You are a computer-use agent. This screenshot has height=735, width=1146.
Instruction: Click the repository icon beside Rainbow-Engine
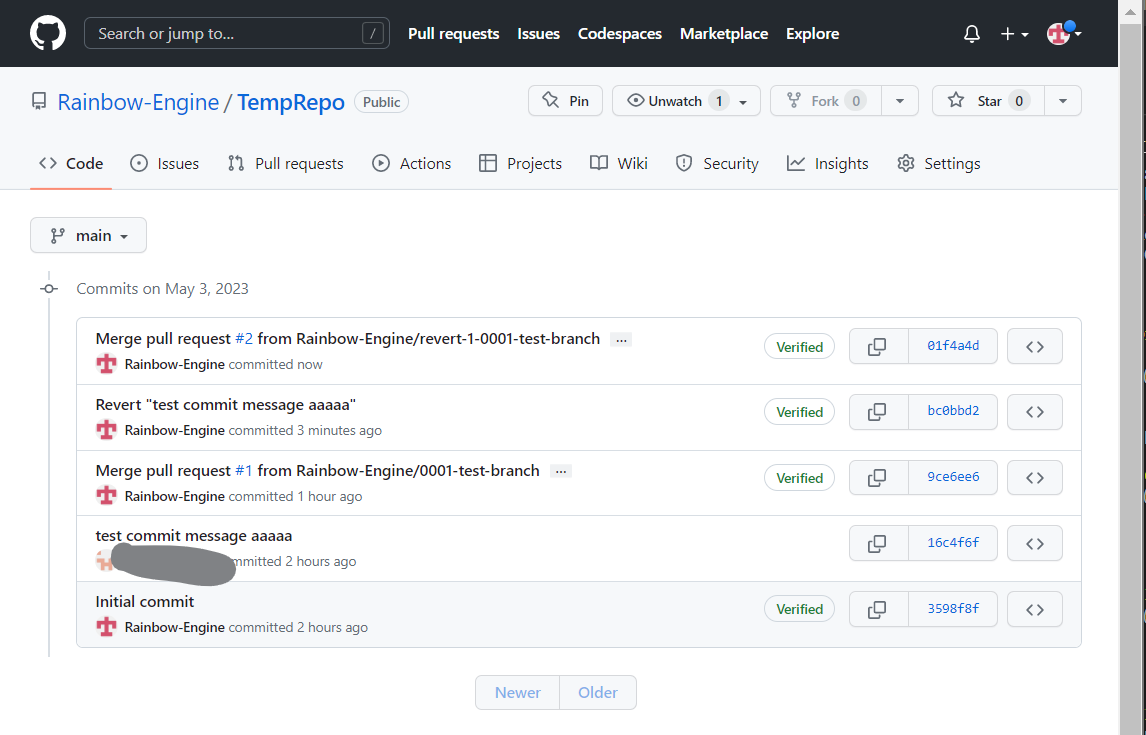pyautogui.click(x=39, y=102)
